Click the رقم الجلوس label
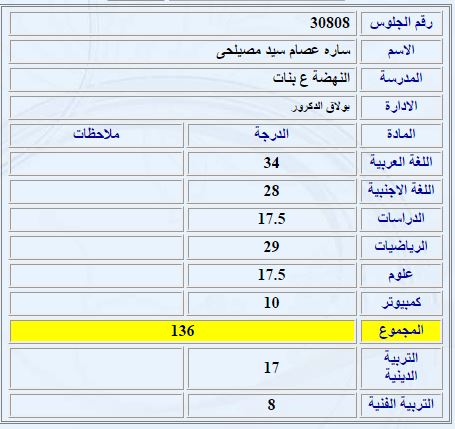455x429 pixels. point(401,23)
